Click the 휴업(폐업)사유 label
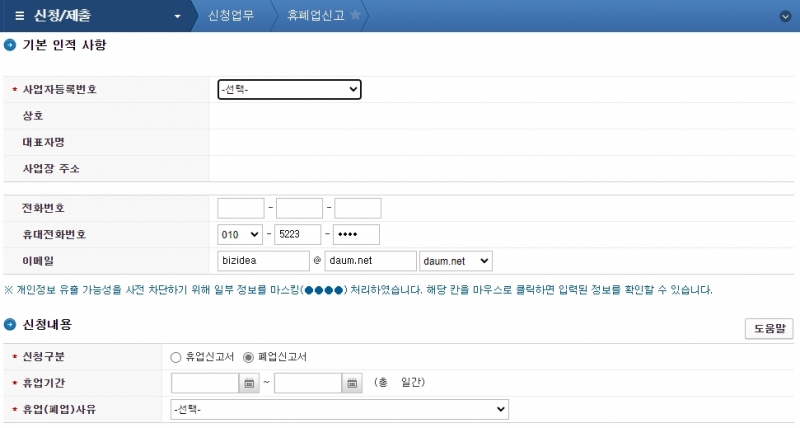 pos(59,409)
